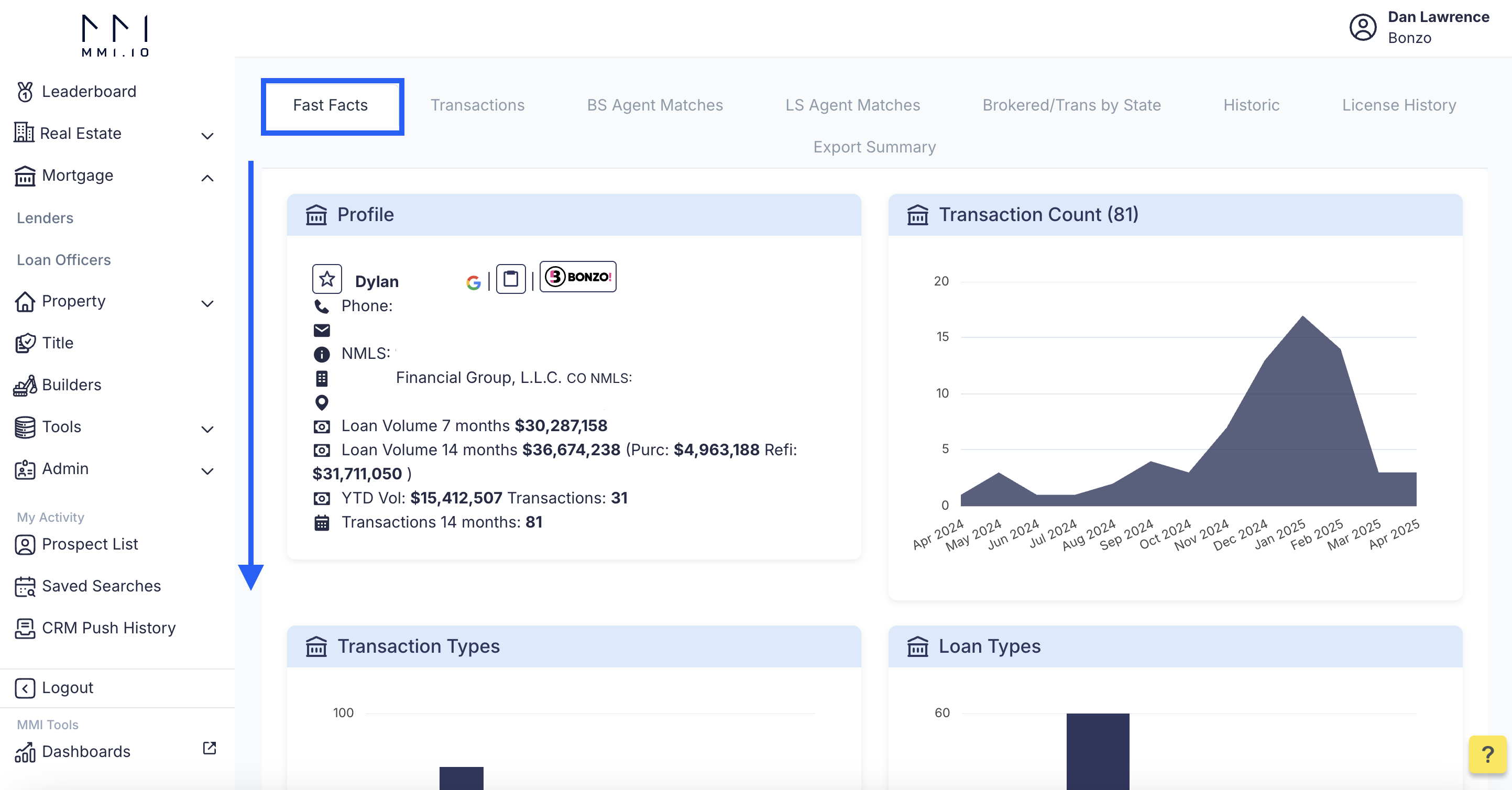The image size is (1512, 790).
Task: Open the user account avatar icon
Action: [1363, 27]
